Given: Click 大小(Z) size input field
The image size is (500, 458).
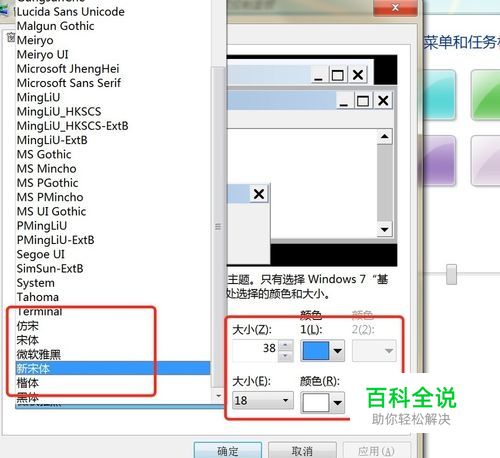Looking at the screenshot, I should [x=255, y=350].
